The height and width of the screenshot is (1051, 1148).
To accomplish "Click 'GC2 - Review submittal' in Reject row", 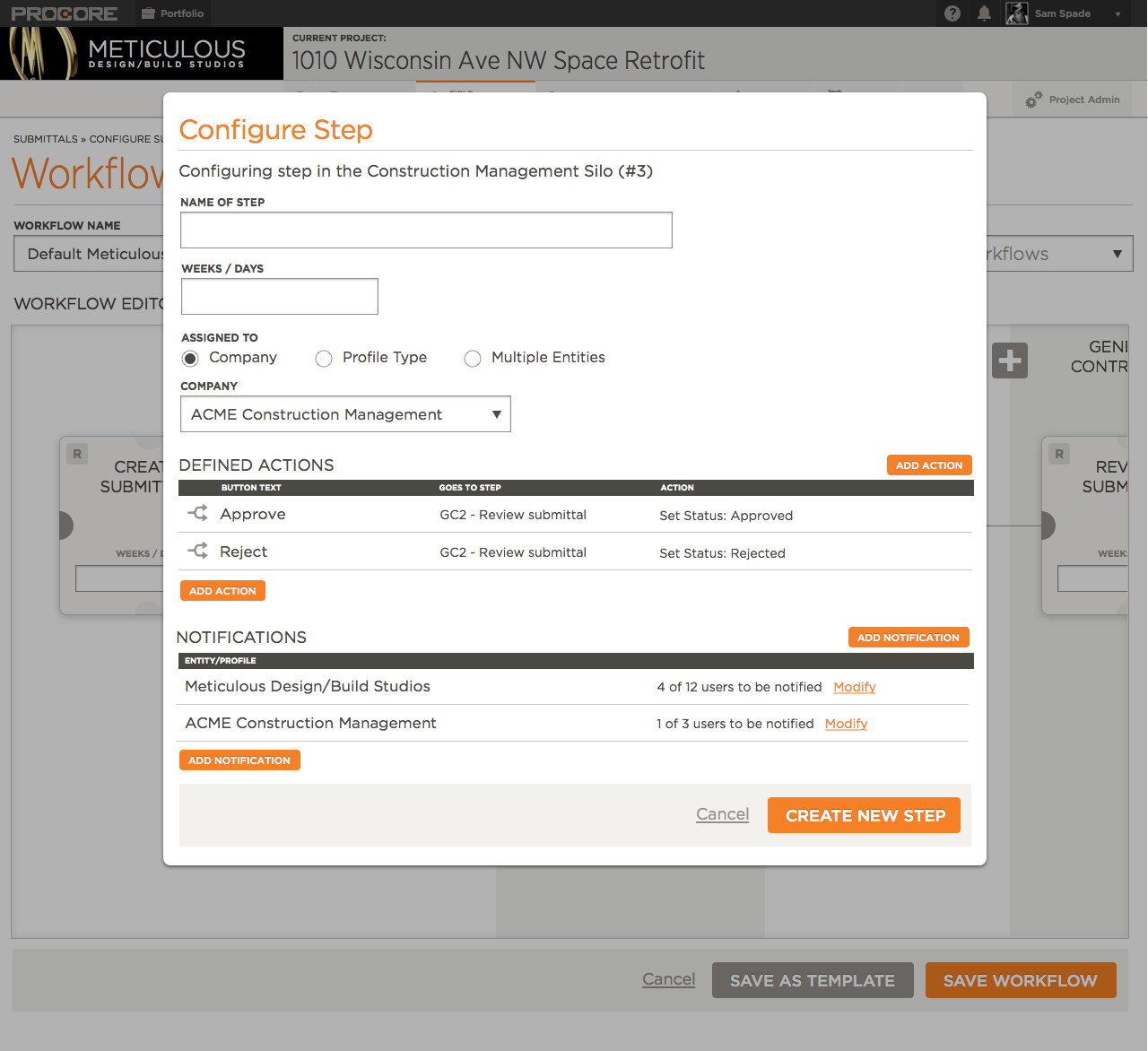I will click(x=513, y=552).
